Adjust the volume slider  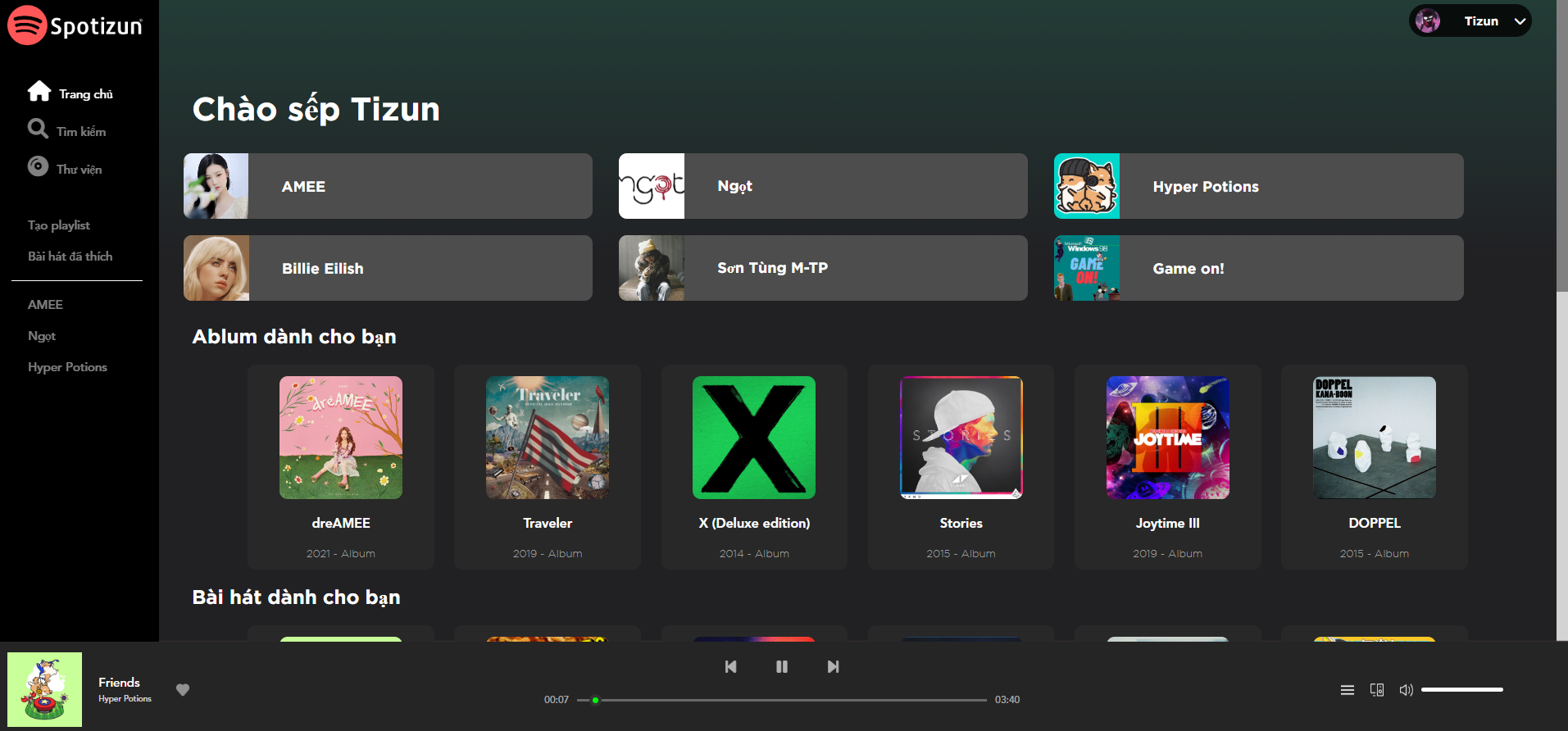(1462, 690)
